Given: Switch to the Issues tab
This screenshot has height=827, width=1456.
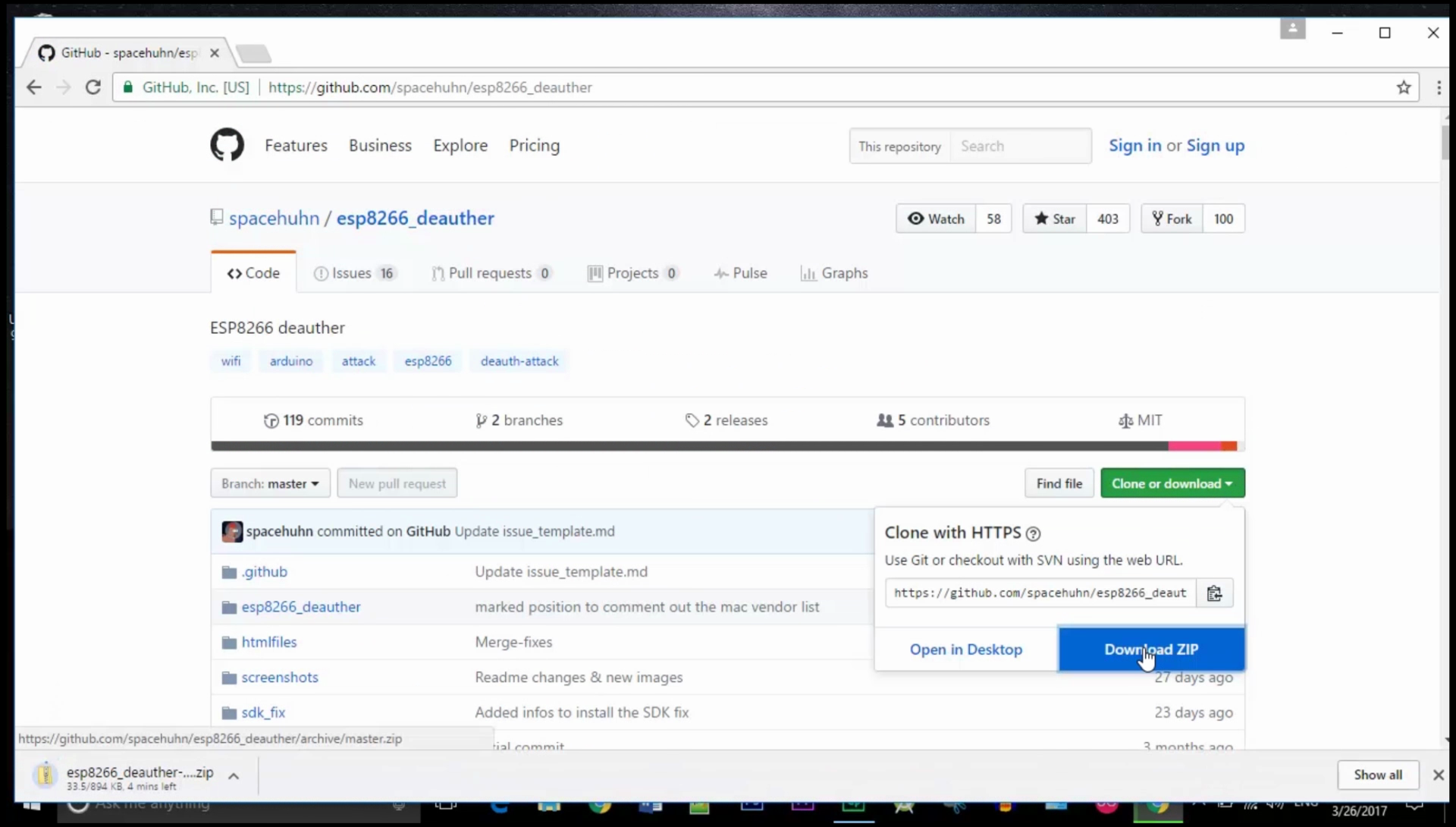Looking at the screenshot, I should tap(353, 273).
